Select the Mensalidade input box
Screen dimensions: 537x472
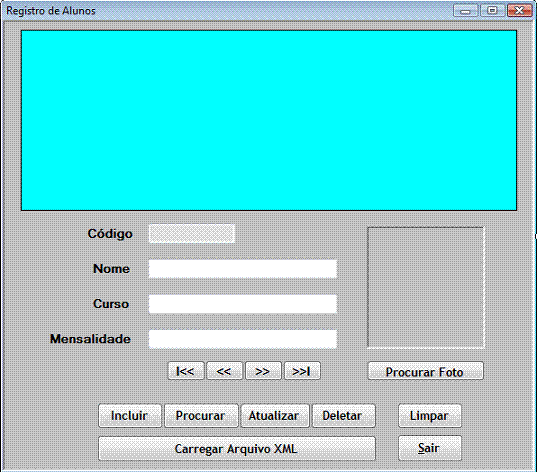point(243,339)
